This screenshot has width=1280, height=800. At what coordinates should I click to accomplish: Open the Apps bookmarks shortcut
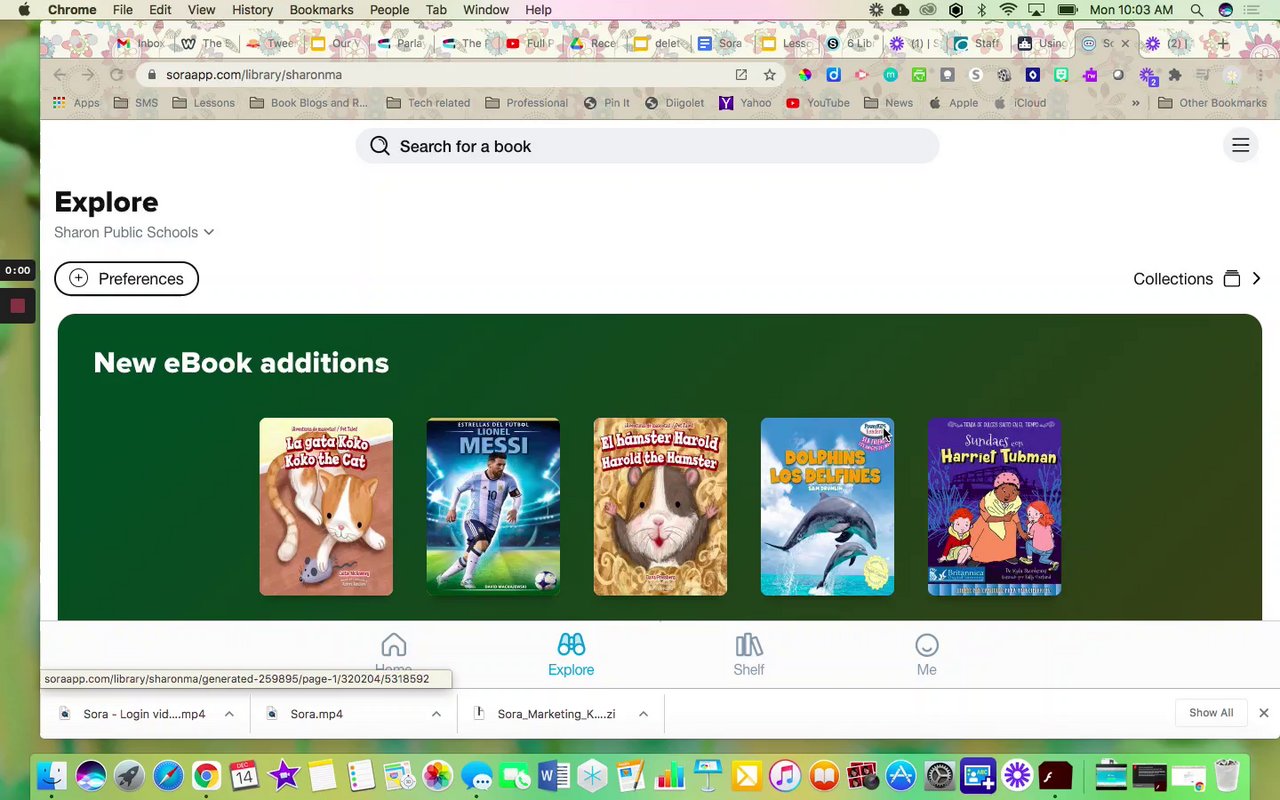(x=76, y=103)
